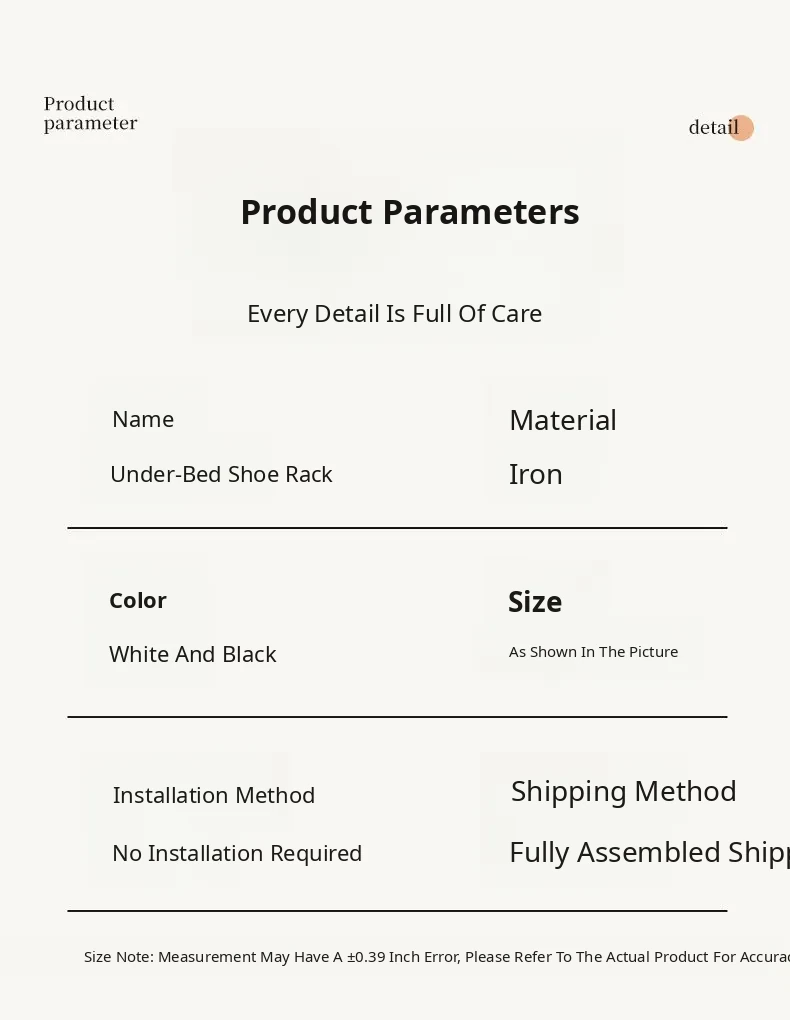790x1020 pixels.
Task: Click the orange circle beside detail
Action: tap(741, 128)
